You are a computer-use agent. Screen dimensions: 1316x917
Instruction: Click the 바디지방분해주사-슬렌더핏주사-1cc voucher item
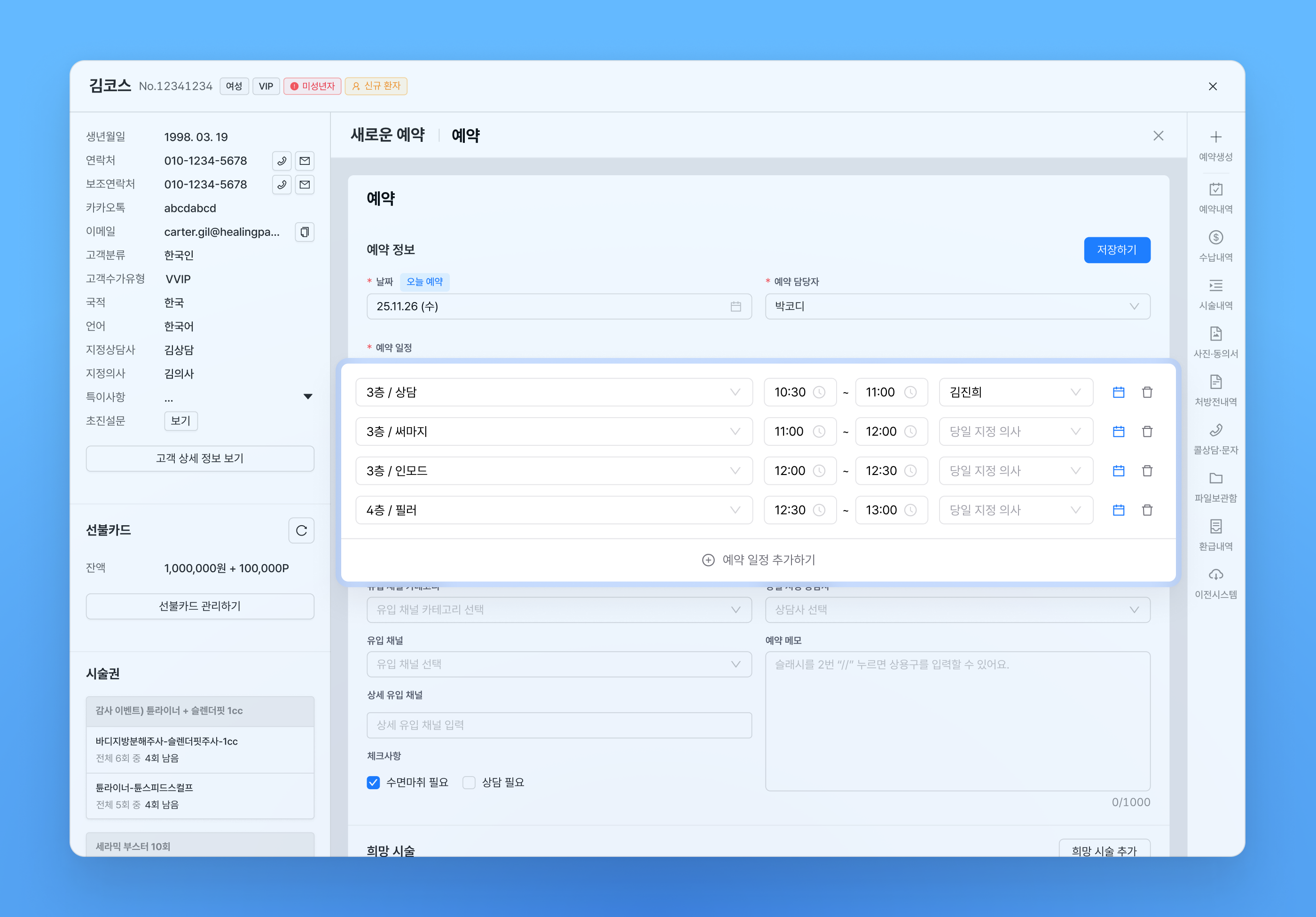click(x=199, y=749)
